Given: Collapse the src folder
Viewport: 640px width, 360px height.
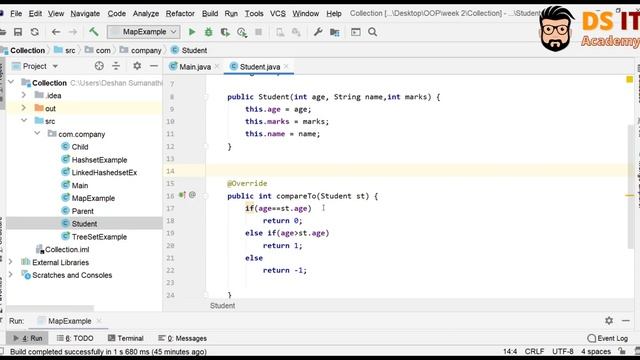Looking at the screenshot, I should [x=24, y=121].
